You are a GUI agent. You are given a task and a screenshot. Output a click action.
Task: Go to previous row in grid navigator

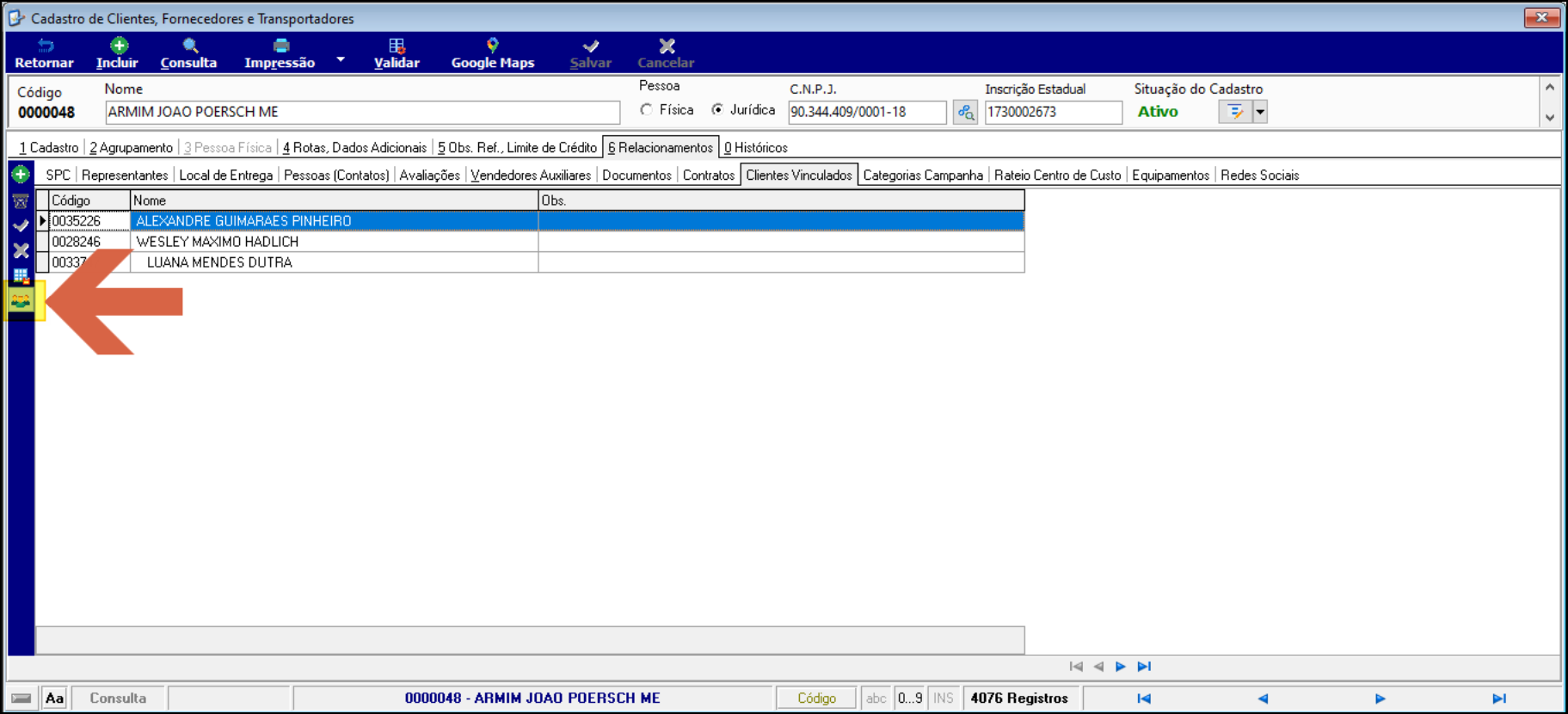1098,667
